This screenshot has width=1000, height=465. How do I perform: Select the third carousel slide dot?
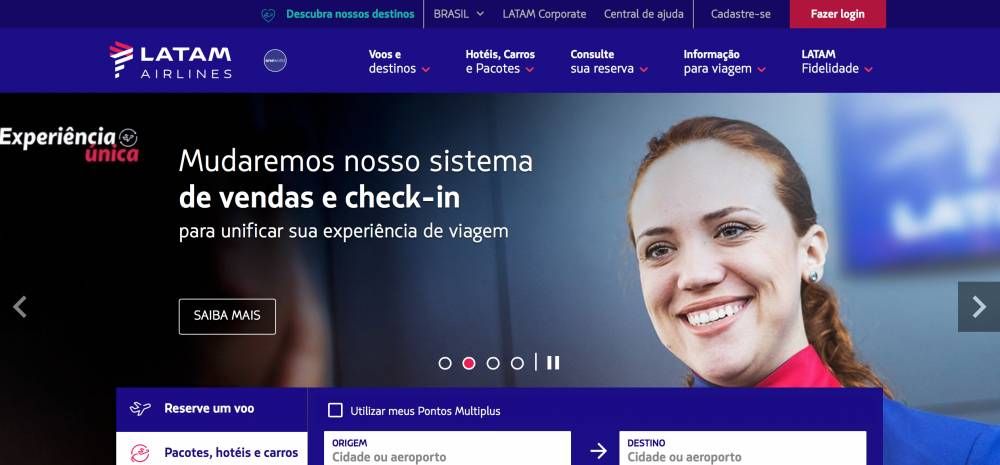point(493,364)
